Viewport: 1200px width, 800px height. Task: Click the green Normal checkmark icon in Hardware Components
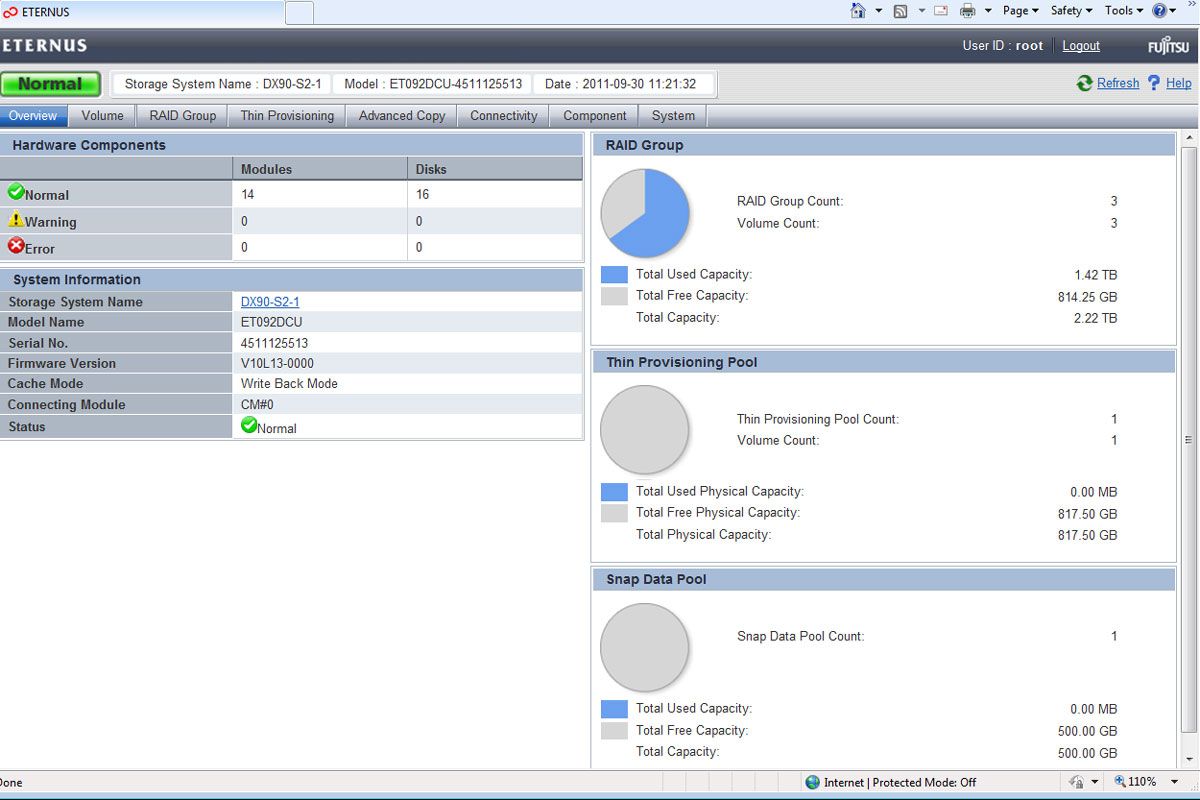click(x=16, y=192)
